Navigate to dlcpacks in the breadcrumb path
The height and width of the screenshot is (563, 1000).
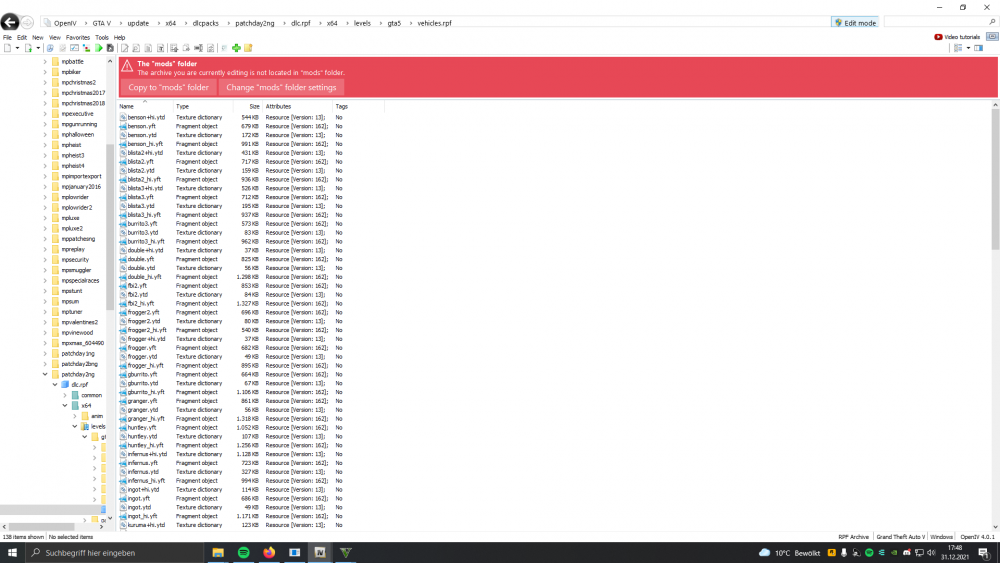click(x=205, y=23)
